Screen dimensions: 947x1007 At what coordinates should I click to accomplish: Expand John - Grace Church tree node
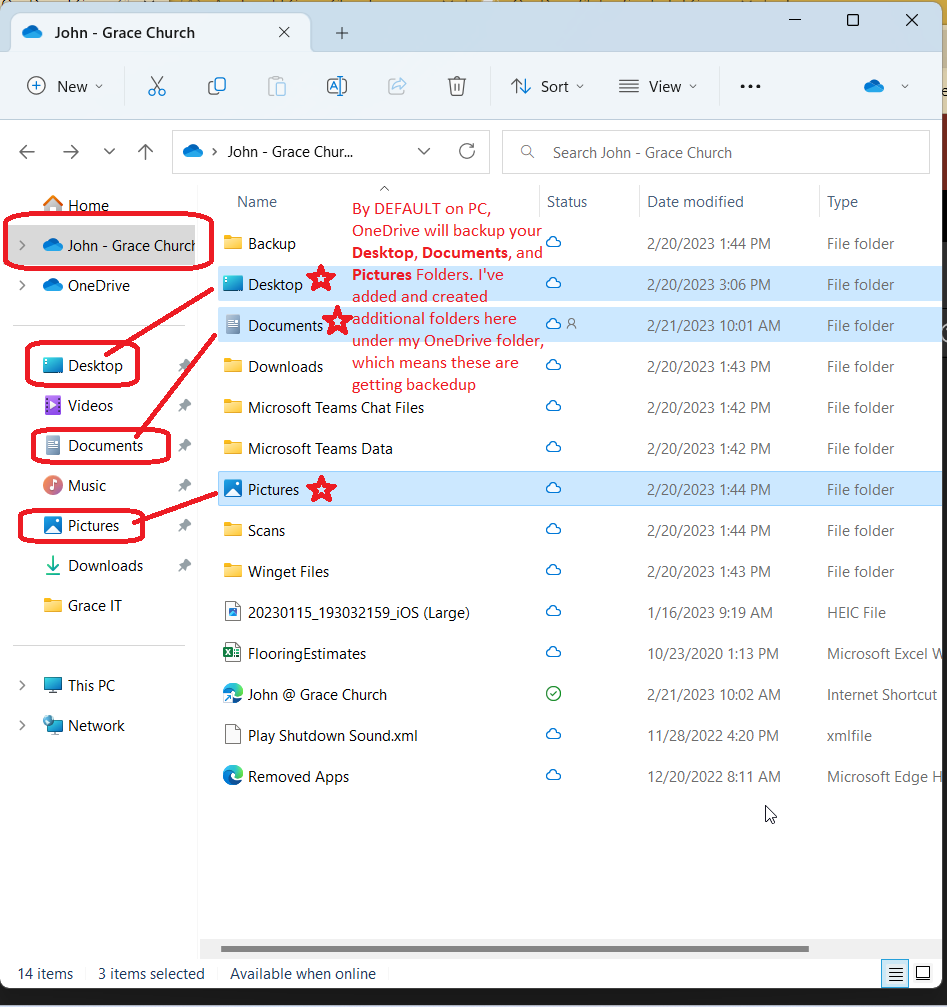pos(22,245)
